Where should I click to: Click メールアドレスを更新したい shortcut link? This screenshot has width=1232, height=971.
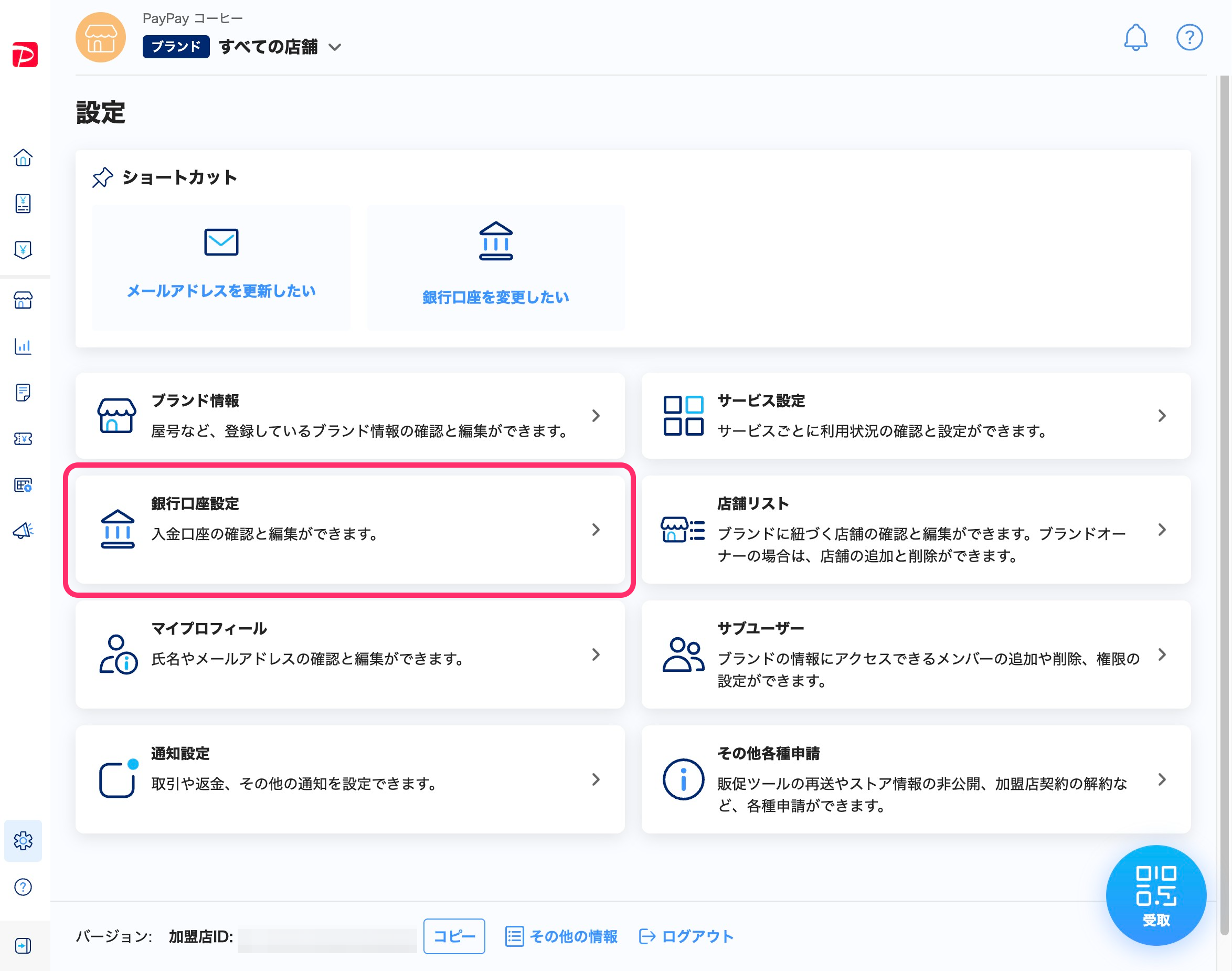221,291
